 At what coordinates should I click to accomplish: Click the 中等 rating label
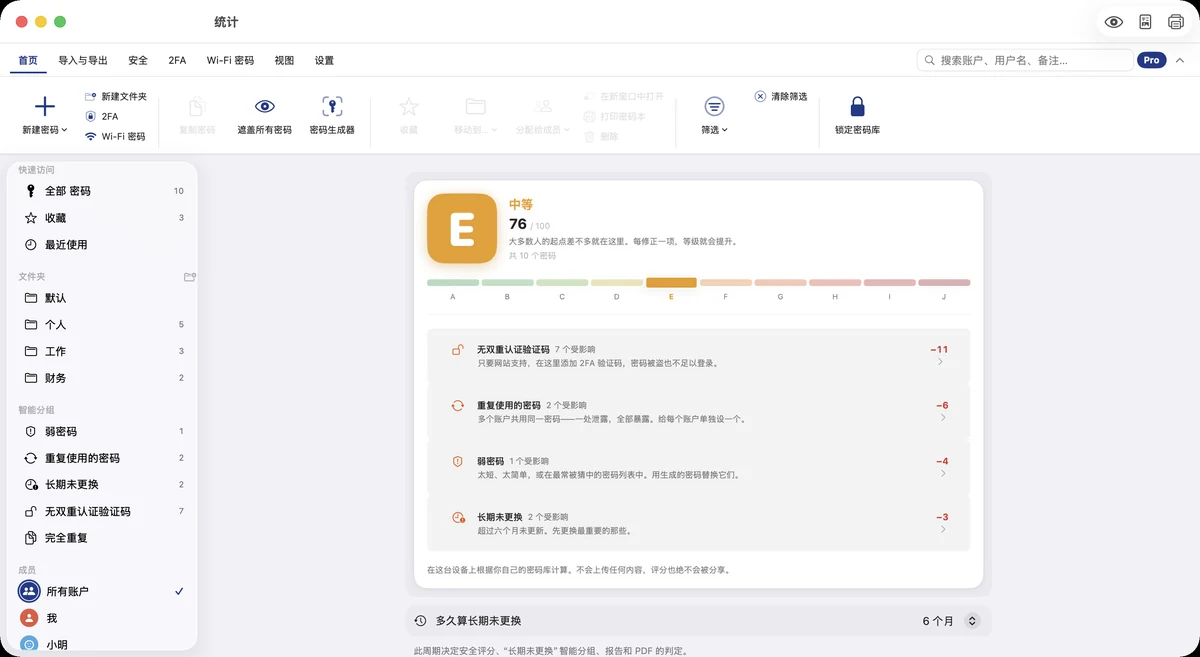(x=521, y=204)
